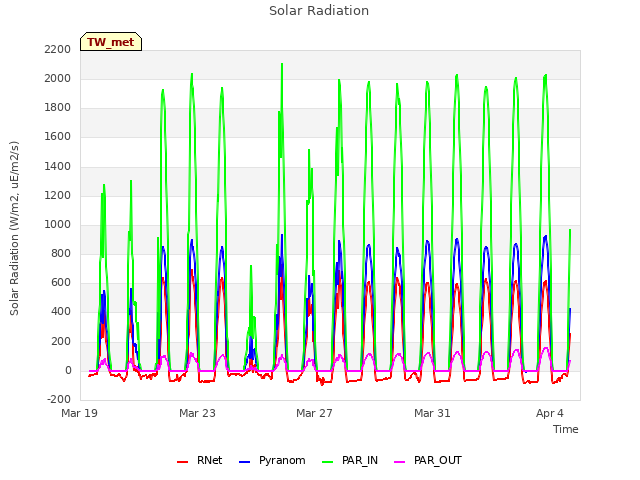Toggle the Pyranom series in legend
Viewport: 640px width, 480px height.
[x=272, y=460]
